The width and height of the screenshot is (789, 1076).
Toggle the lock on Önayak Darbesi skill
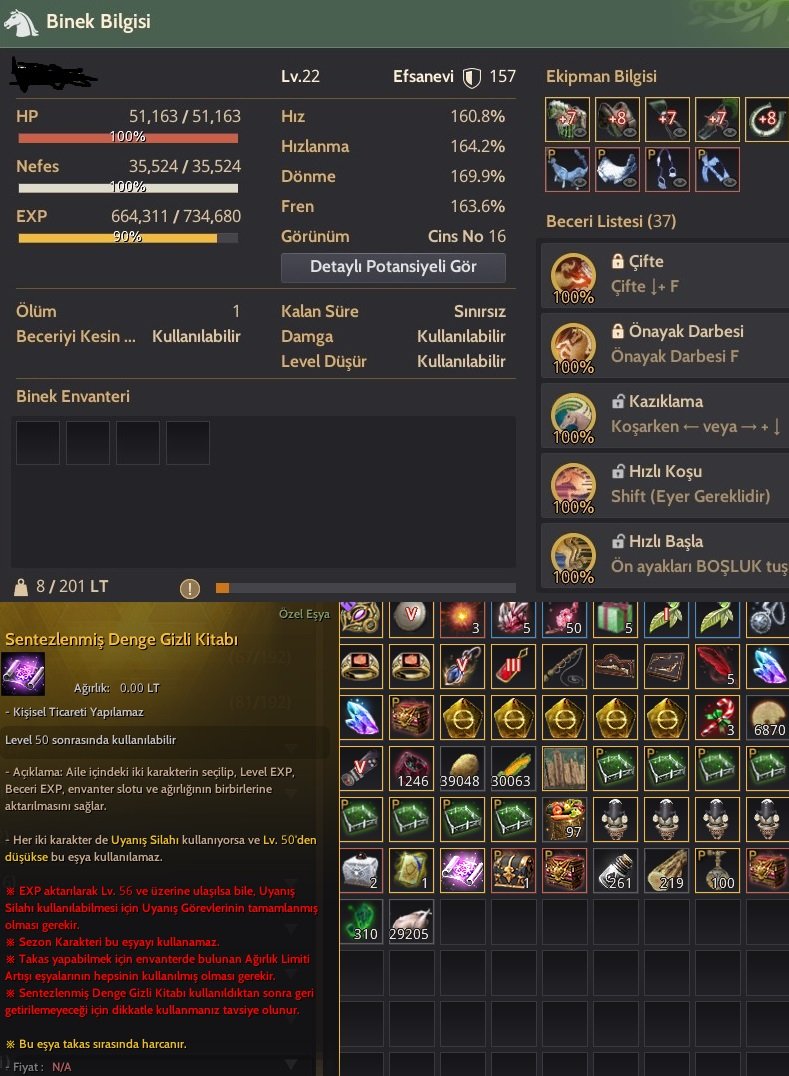617,331
